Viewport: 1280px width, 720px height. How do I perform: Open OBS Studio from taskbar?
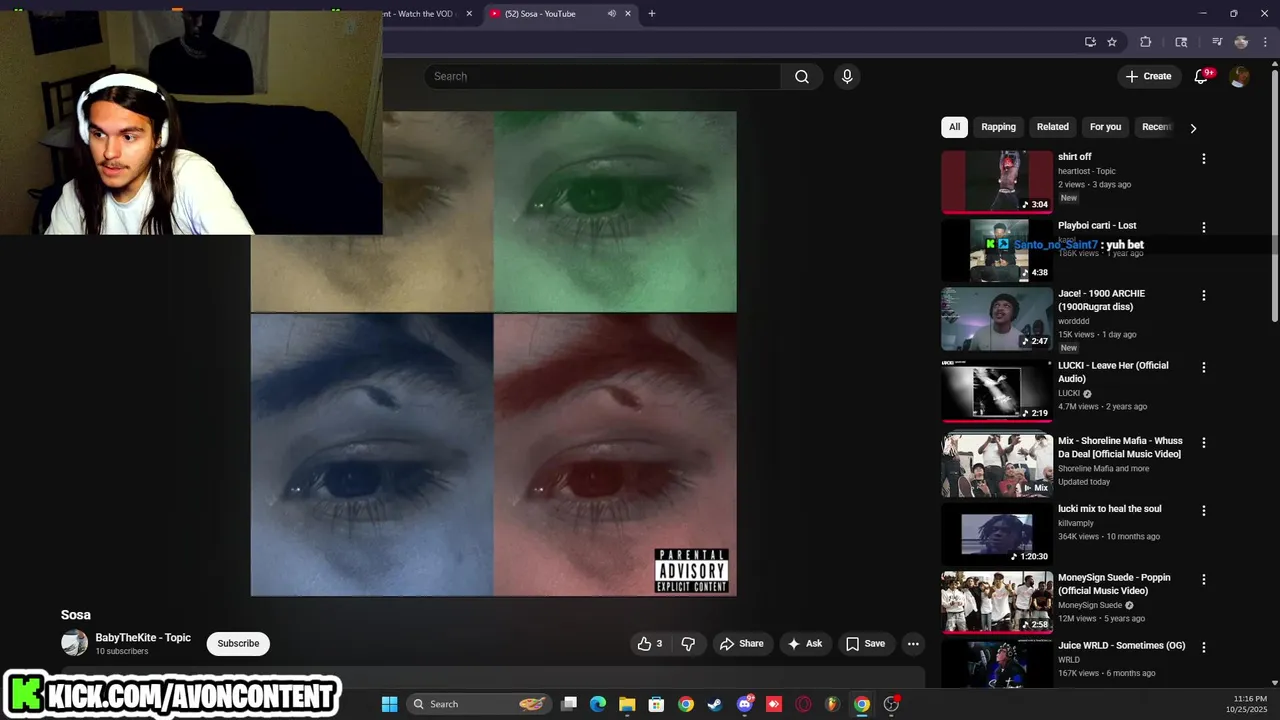[x=891, y=704]
